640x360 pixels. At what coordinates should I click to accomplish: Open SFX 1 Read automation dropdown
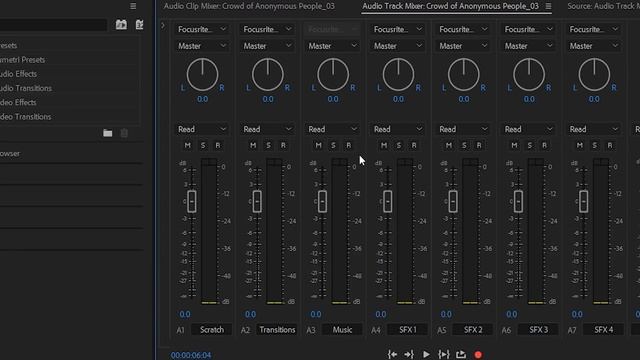pos(398,129)
